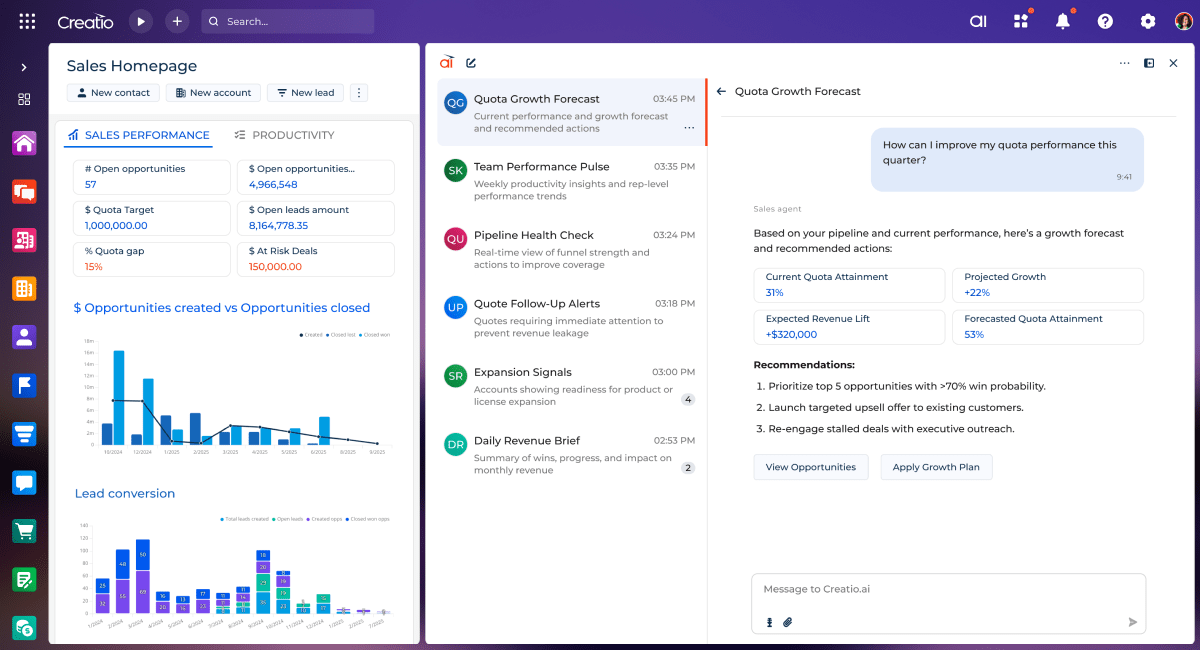The image size is (1200, 650).
Task: Toggle the chat panel docking mode
Action: pos(1149,63)
